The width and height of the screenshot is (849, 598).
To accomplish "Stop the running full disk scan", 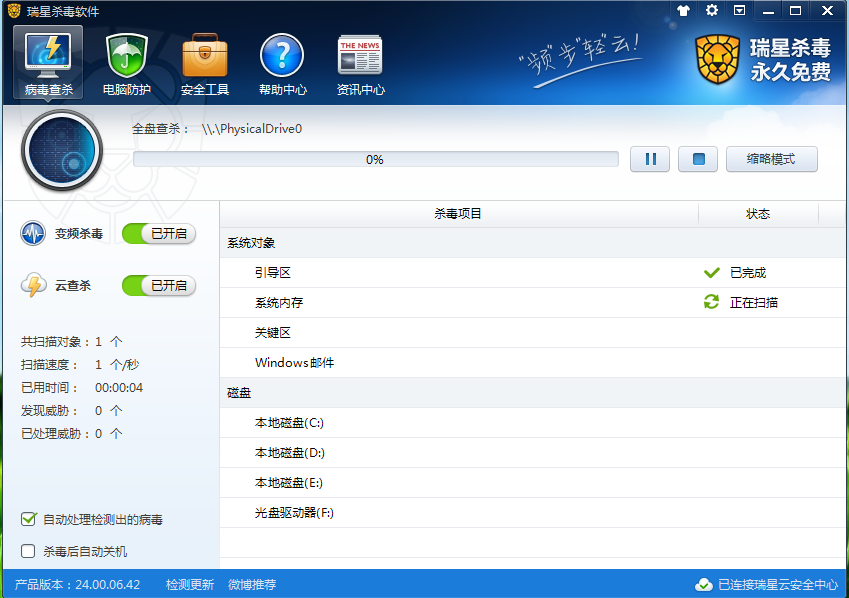I will pyautogui.click(x=698, y=159).
